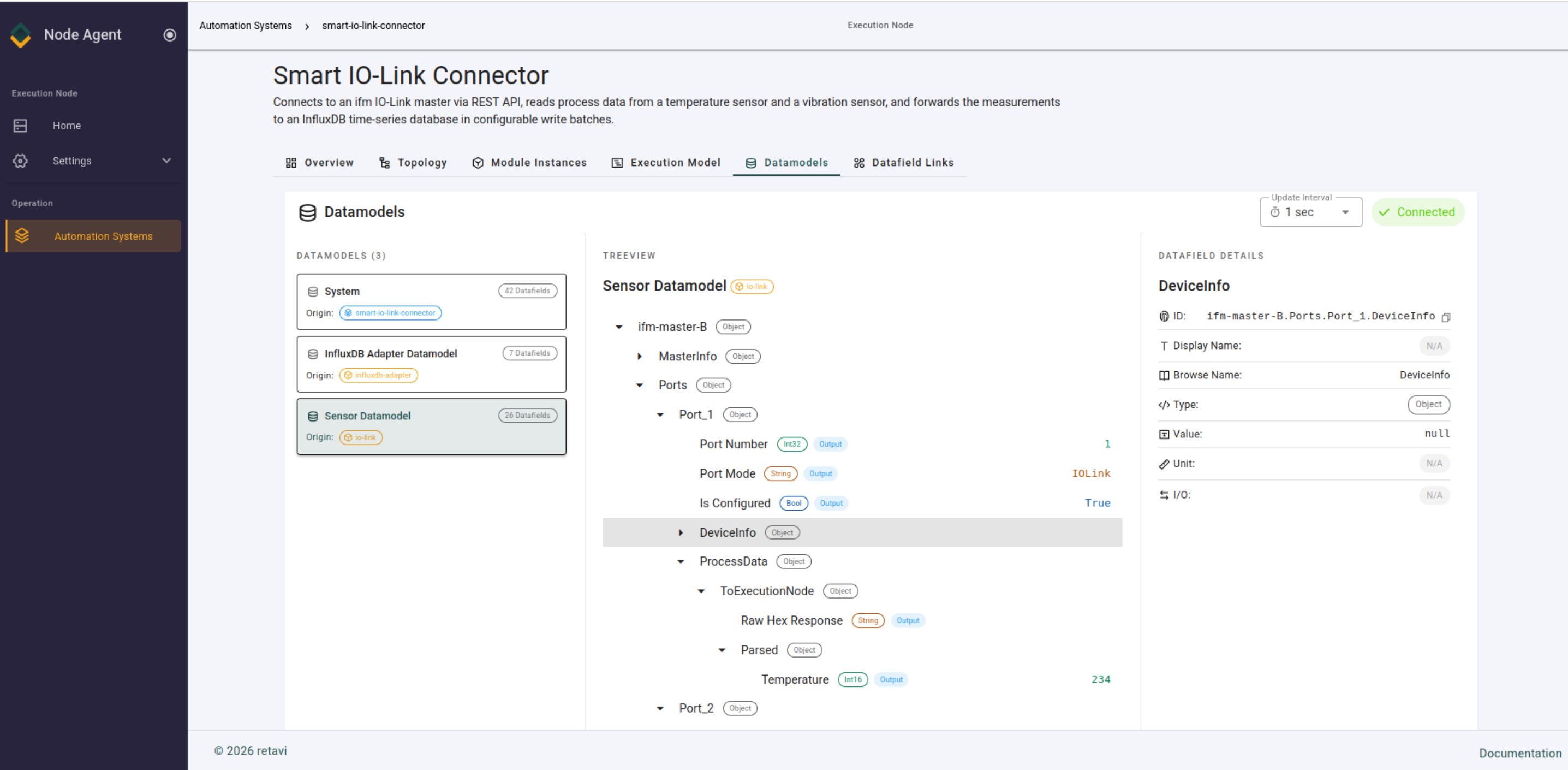Click the Type code brackets icon

pyautogui.click(x=1164, y=405)
